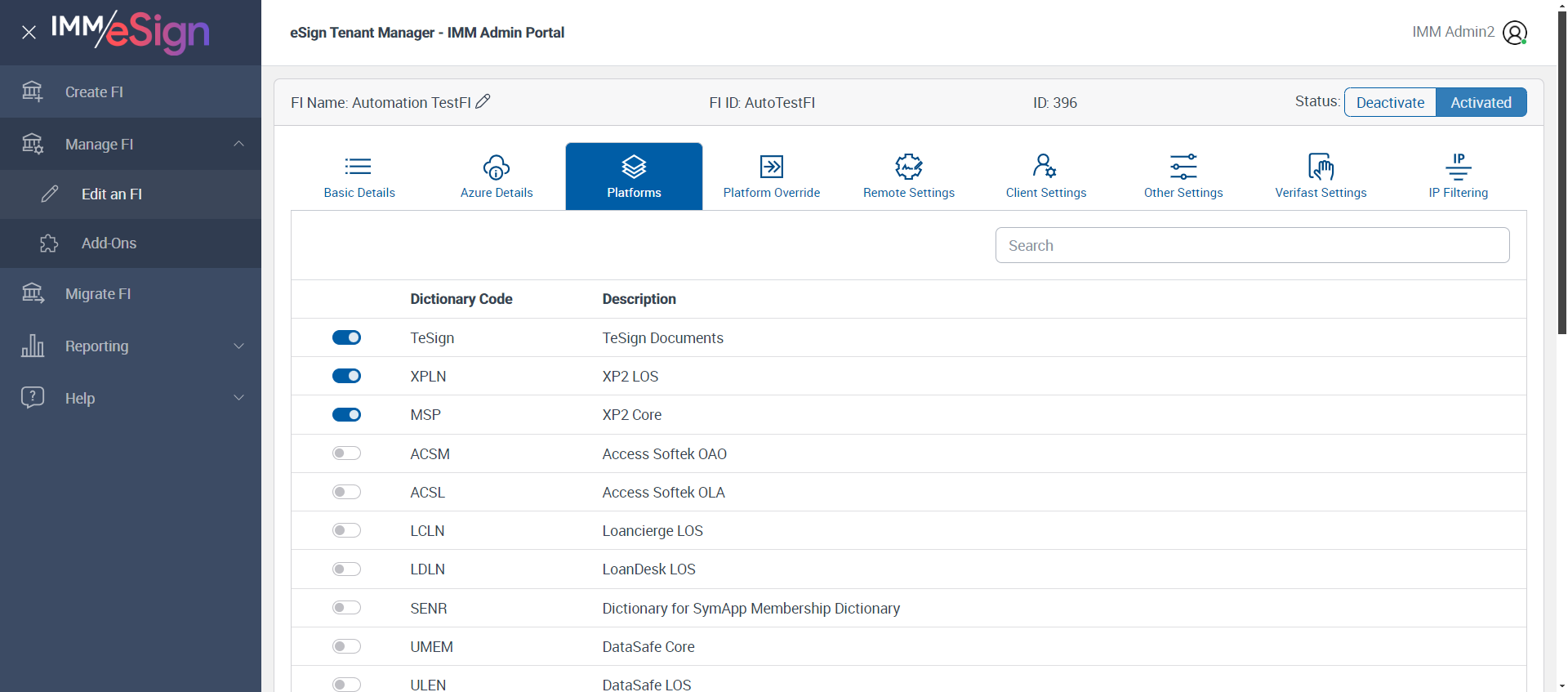Open the Platform Override tab
Image resolution: width=1568 pixels, height=692 pixels.
pos(771,176)
